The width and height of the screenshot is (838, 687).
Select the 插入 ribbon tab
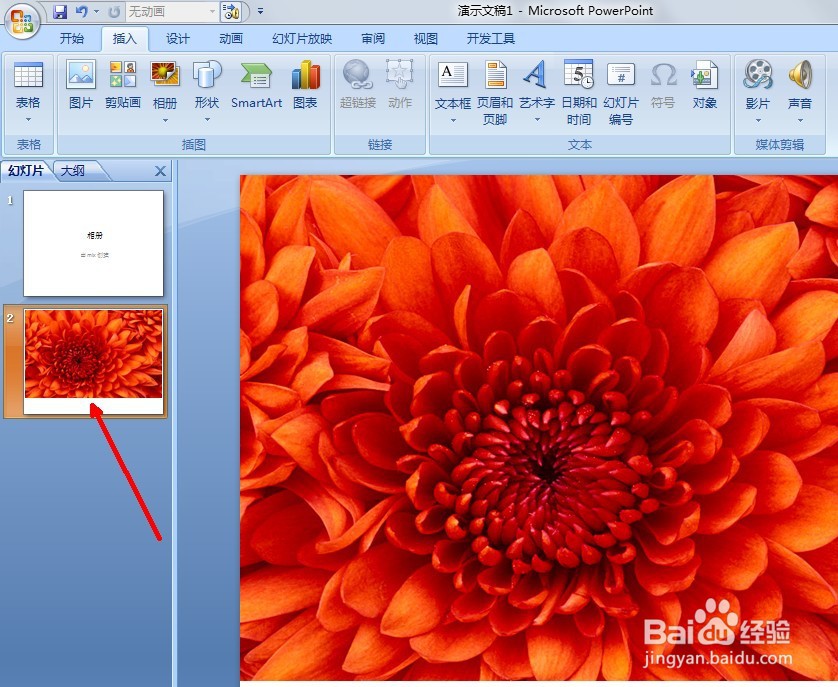click(x=125, y=38)
